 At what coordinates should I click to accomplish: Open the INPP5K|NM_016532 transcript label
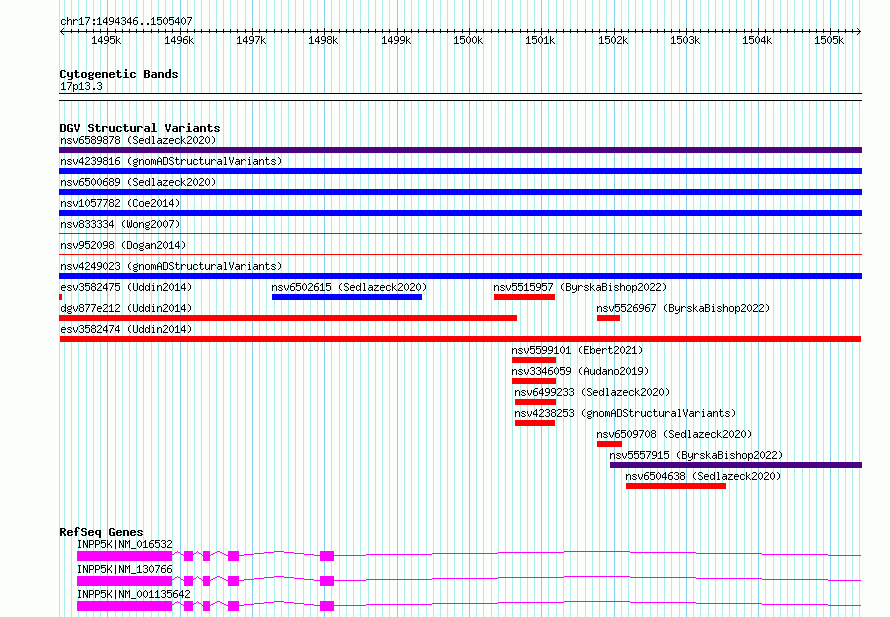125,544
